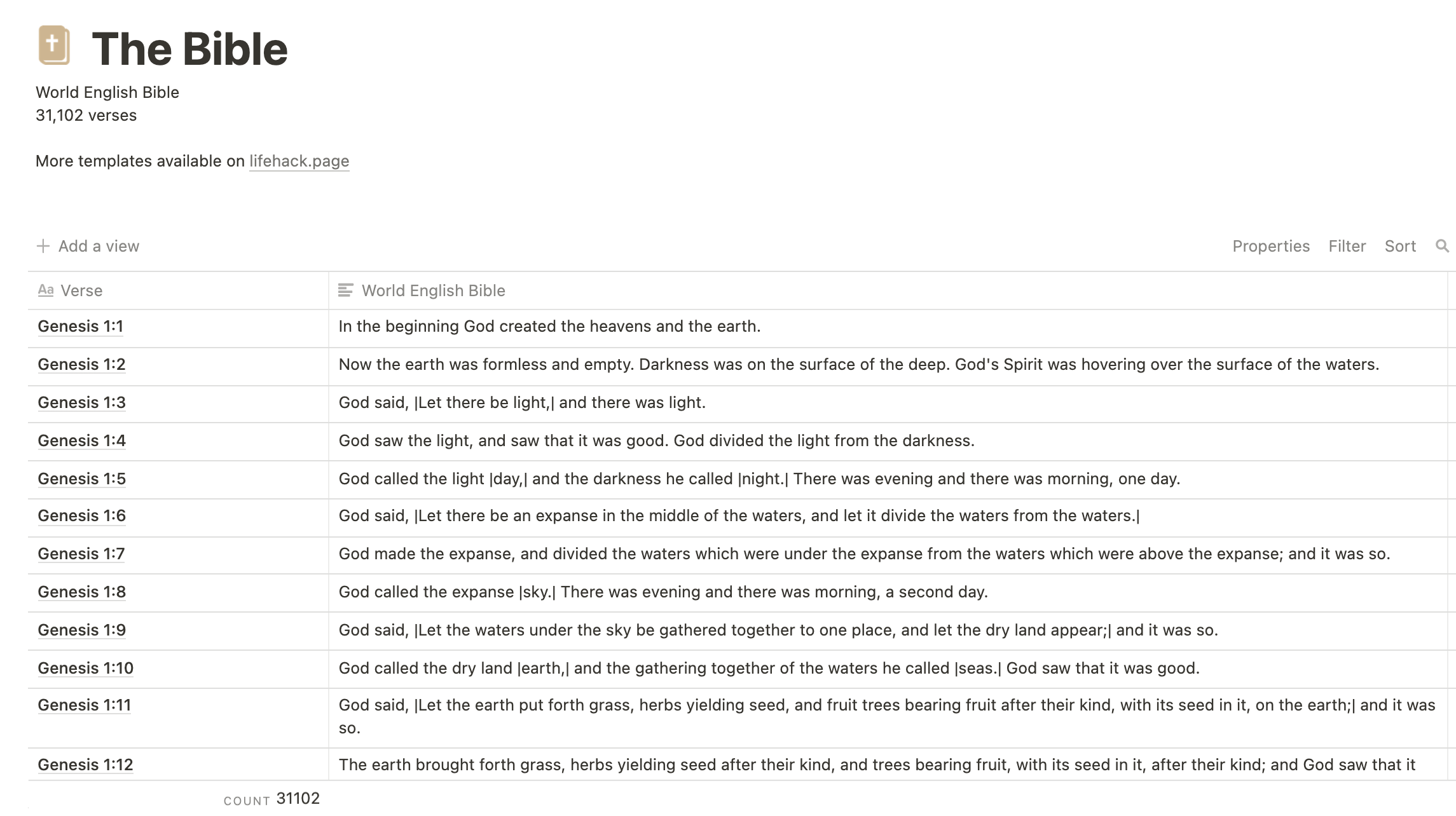Click the Add a view button
Image resolution: width=1456 pixels, height=816 pixels.
[87, 246]
